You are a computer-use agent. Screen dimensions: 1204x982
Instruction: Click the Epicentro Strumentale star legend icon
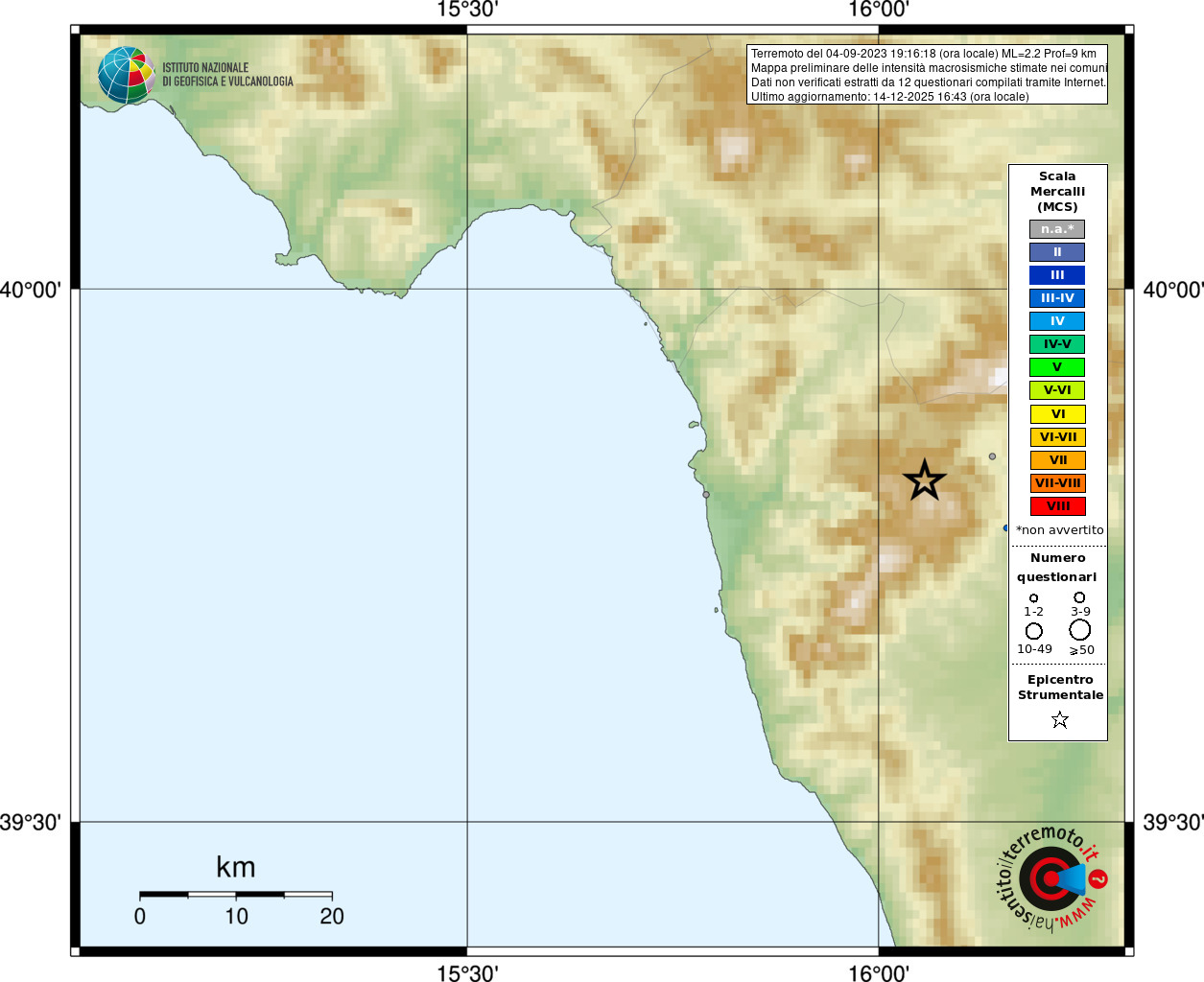(1059, 719)
